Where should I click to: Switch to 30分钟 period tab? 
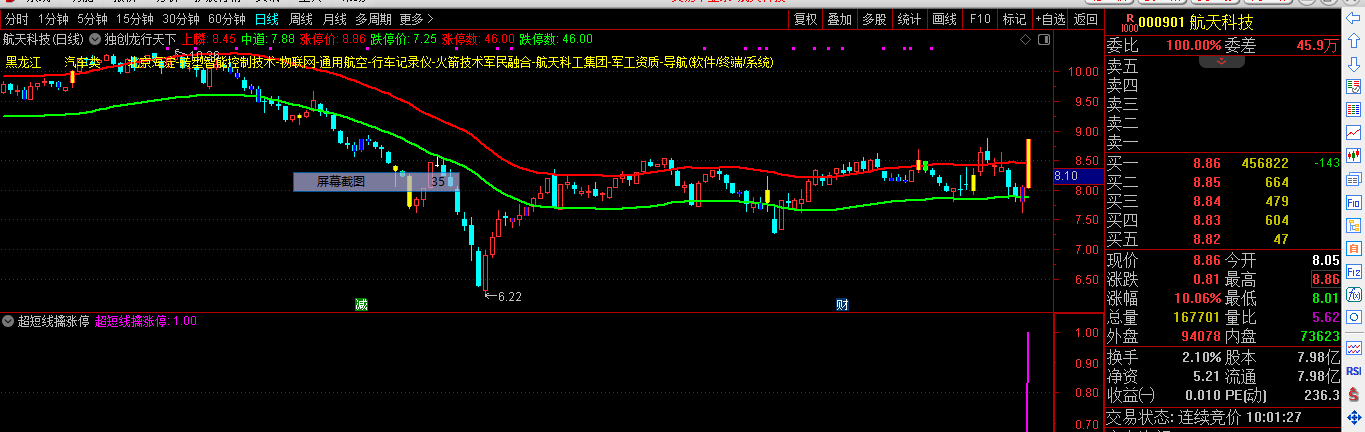181,19
